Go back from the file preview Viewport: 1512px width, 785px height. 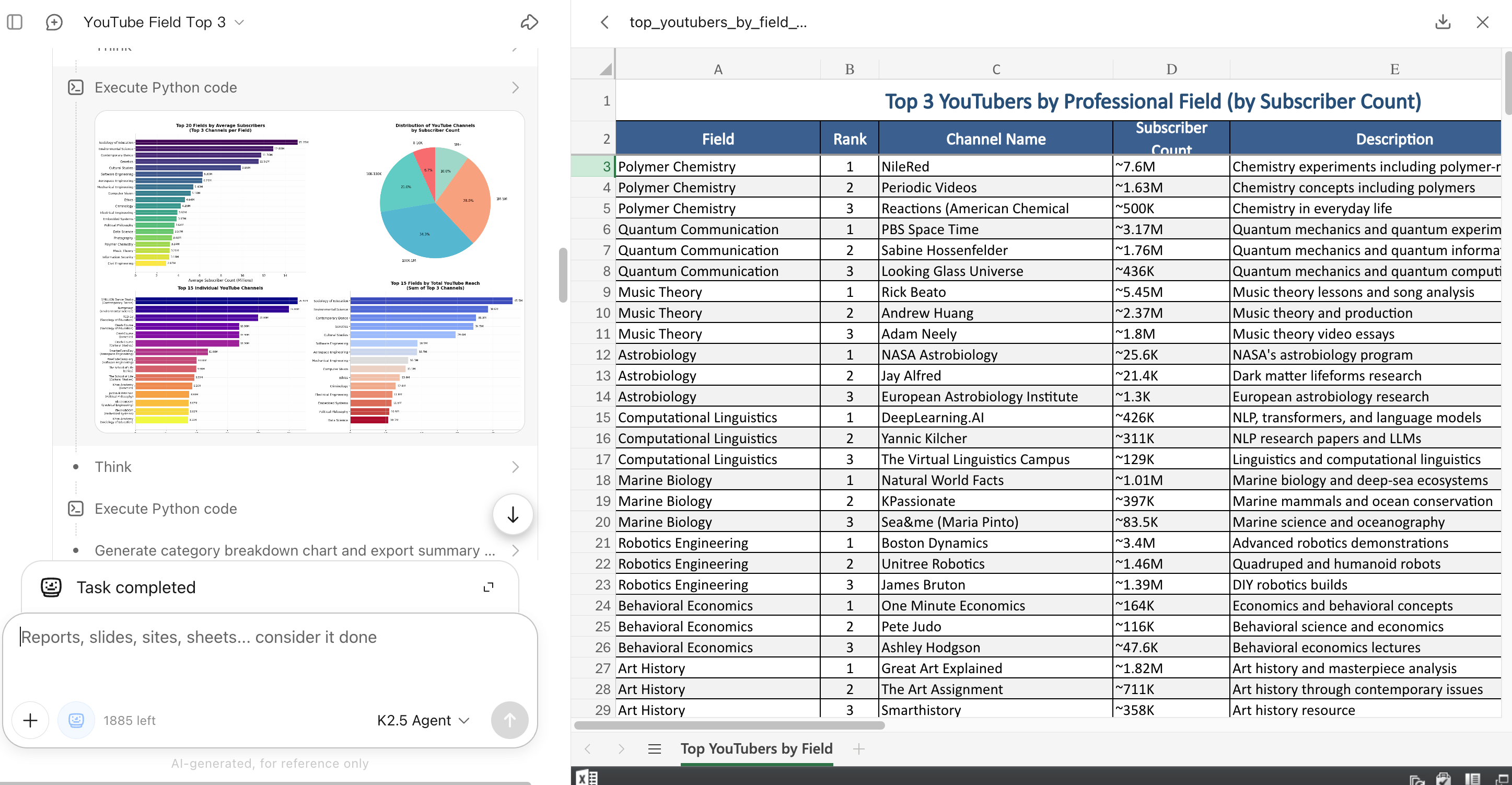point(604,22)
